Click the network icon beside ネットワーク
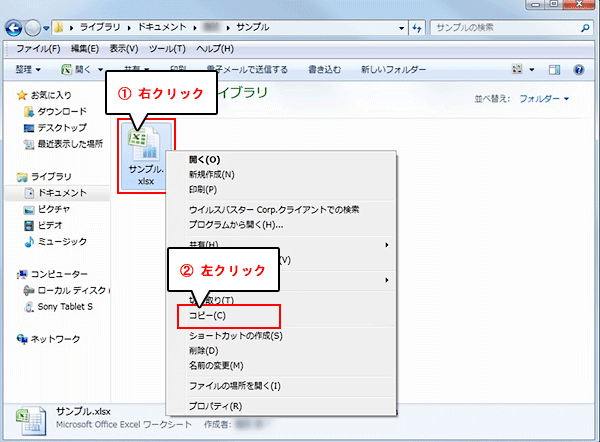Image resolution: width=600 pixels, height=442 pixels. [x=22, y=339]
